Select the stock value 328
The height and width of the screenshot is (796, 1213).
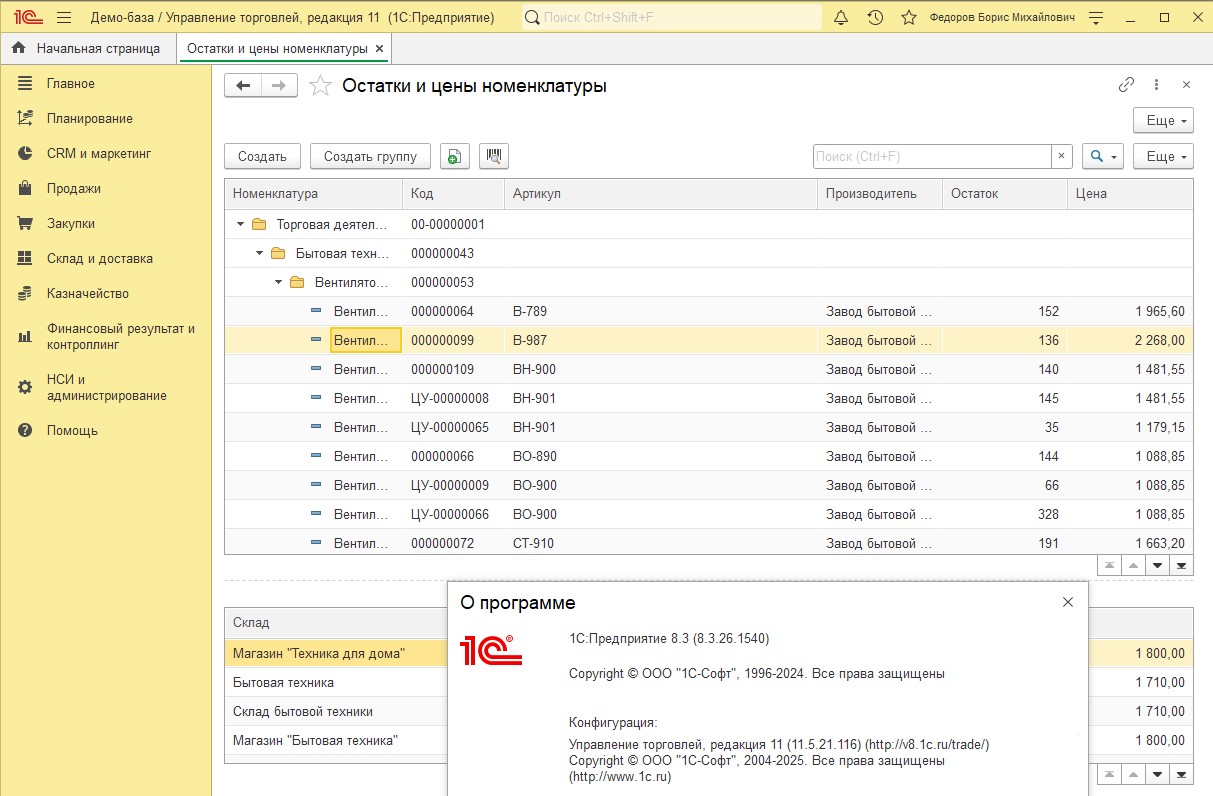1005,514
